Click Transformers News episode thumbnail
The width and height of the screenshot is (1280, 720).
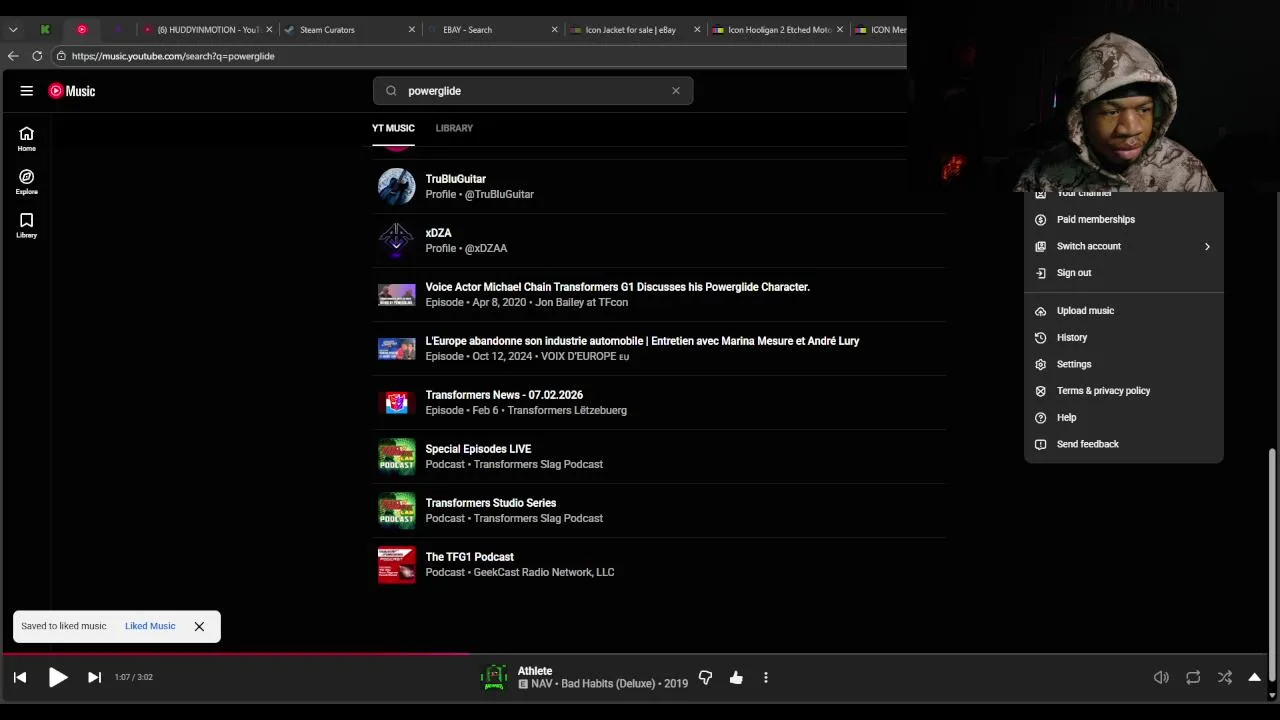coord(397,403)
